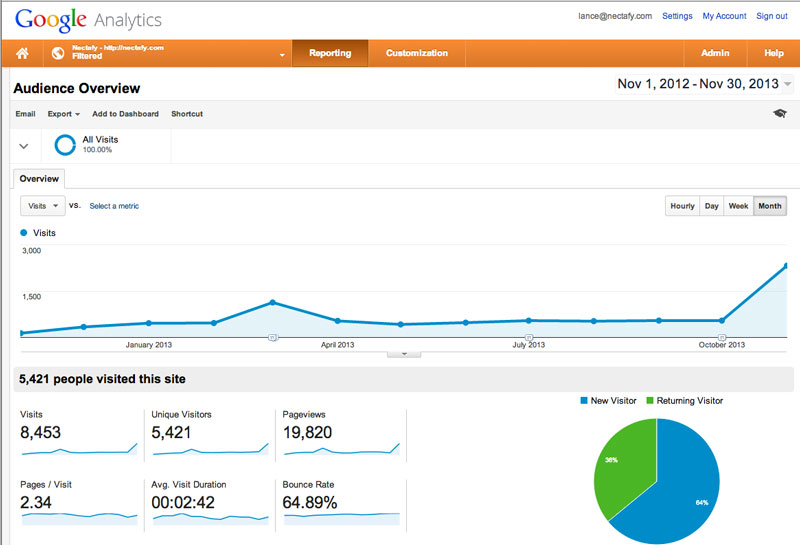This screenshot has height=545, width=800.
Task: Click the green Returning Visitor legend swatch
Action: click(x=650, y=401)
